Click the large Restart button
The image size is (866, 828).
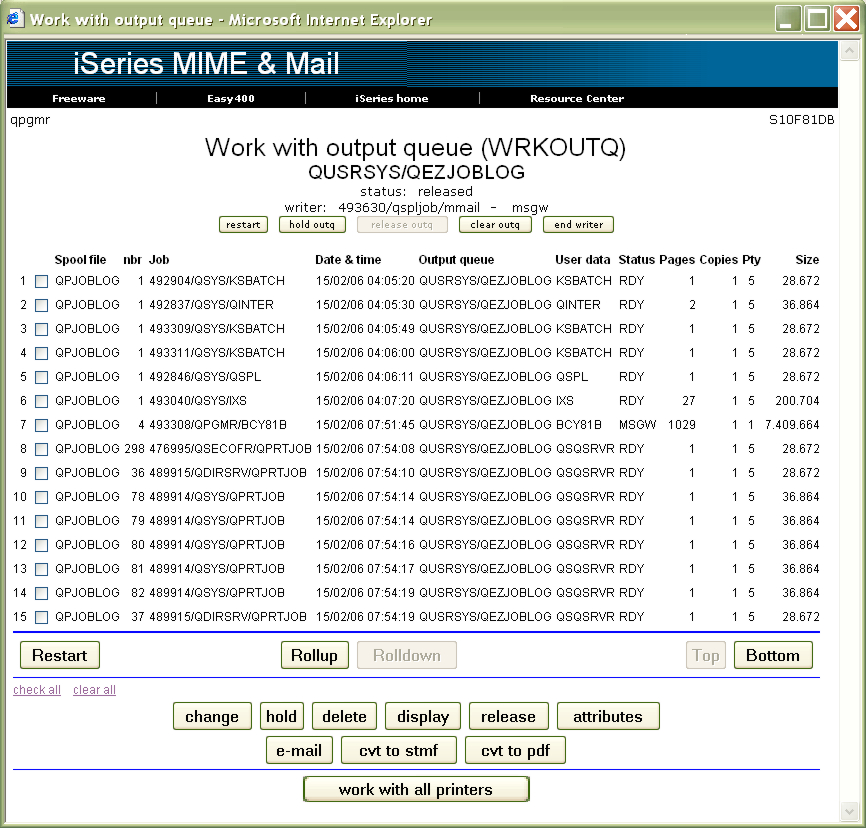coord(60,655)
